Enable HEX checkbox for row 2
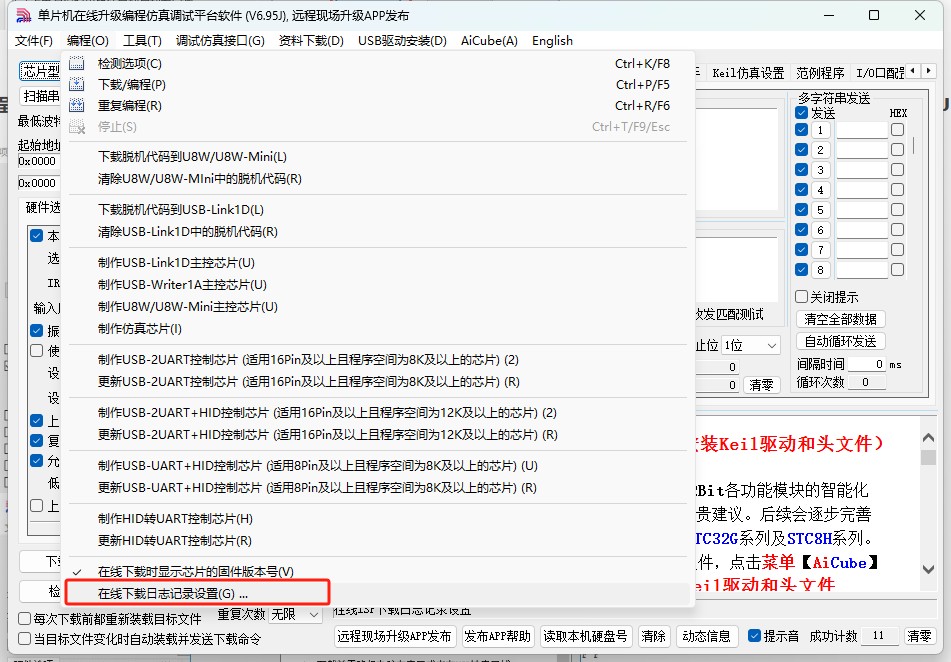The height and width of the screenshot is (662, 951). (x=898, y=150)
